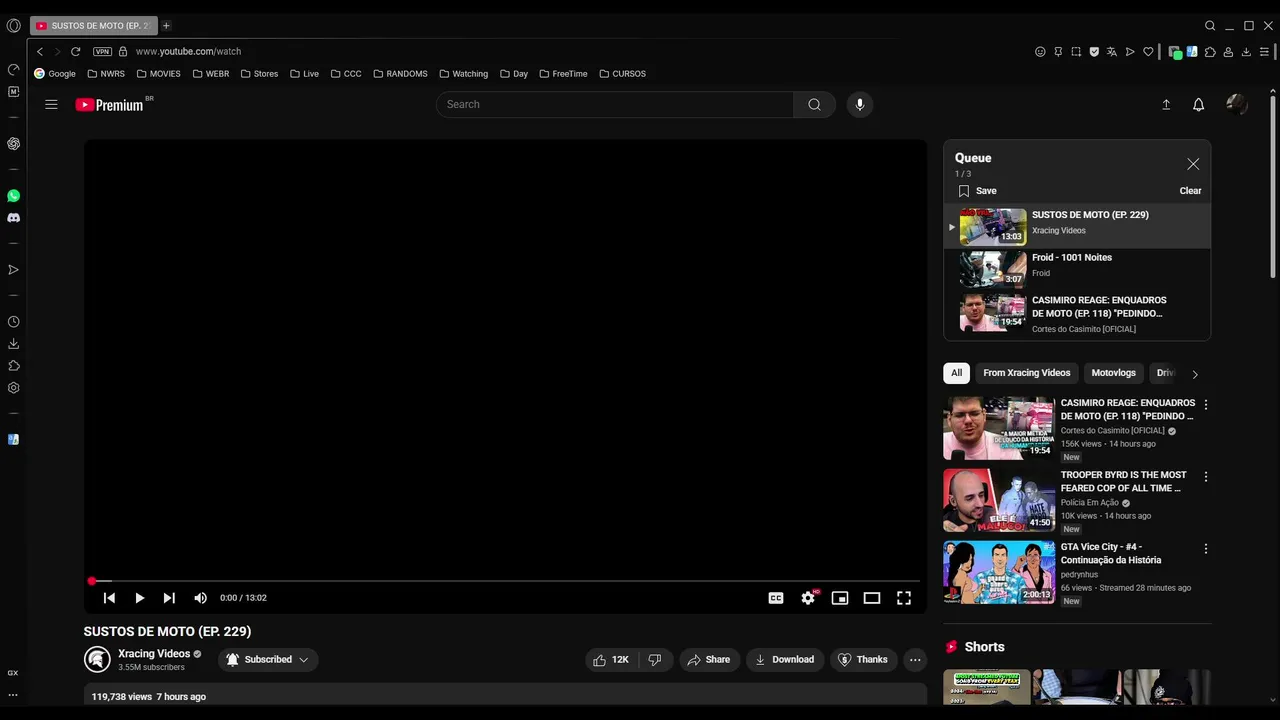The width and height of the screenshot is (1280, 720).
Task: Select the Motovlogs chip
Action: (1113, 373)
